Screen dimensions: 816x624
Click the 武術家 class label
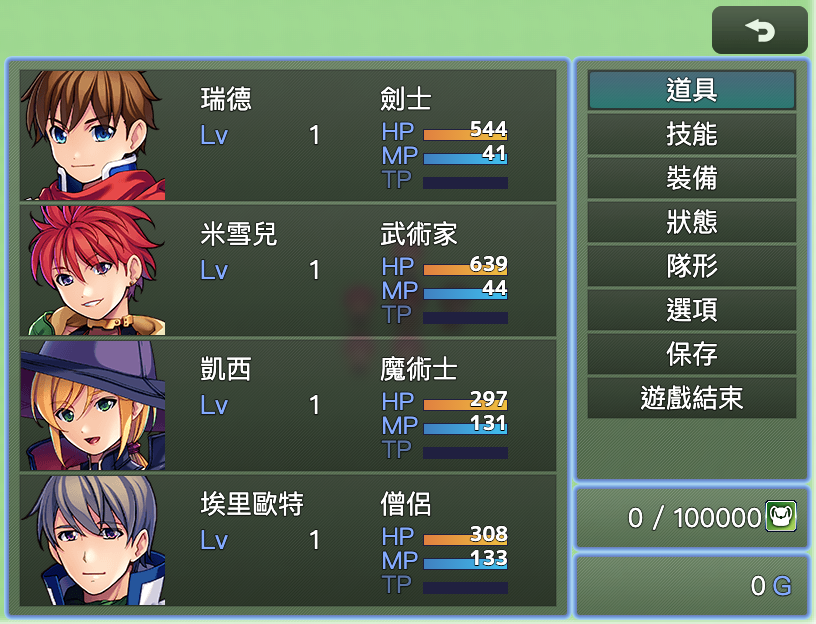(418, 234)
